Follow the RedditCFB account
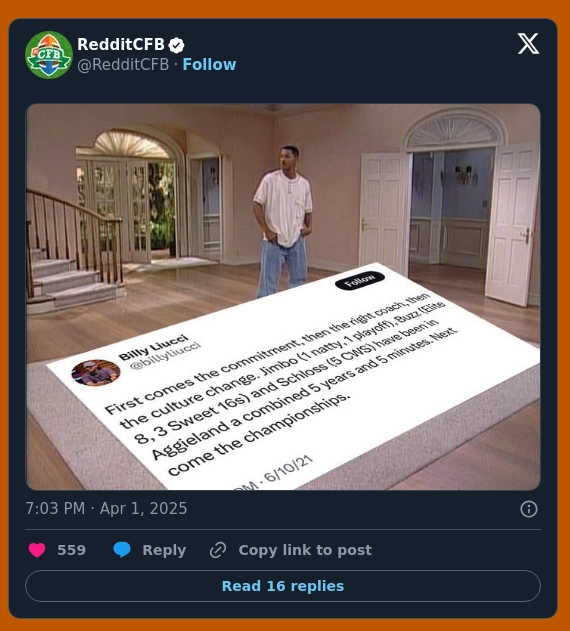This screenshot has height=631, width=570. point(209,64)
